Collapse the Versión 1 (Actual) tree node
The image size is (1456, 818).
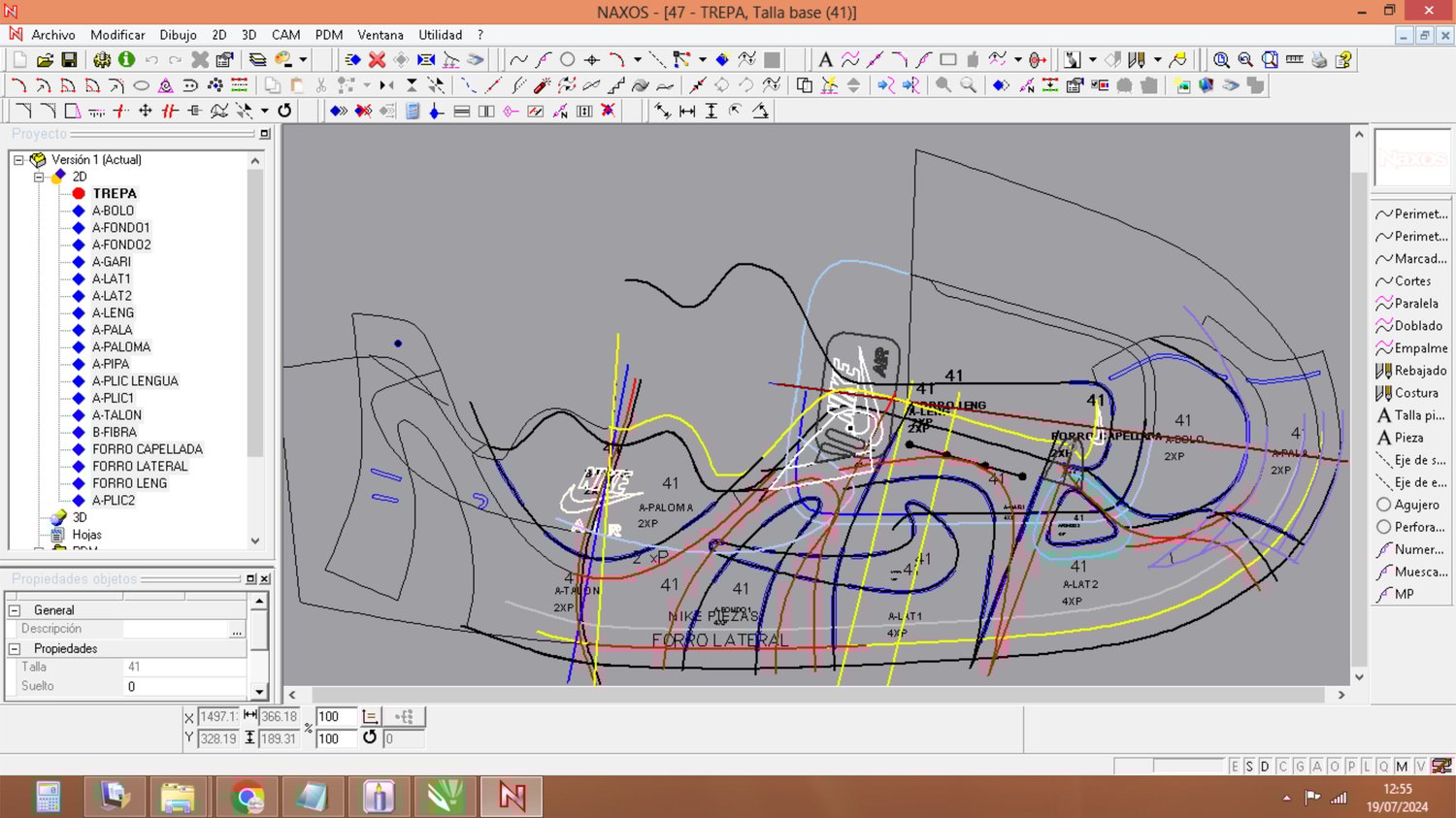(x=18, y=160)
